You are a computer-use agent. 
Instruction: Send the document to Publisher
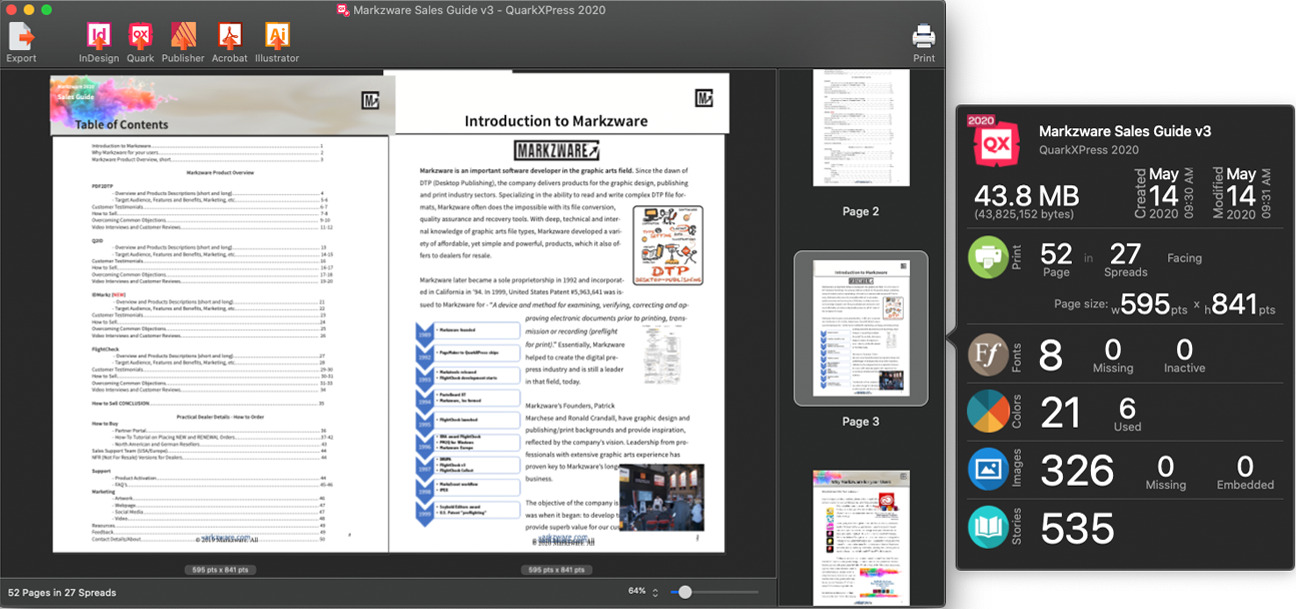point(183,37)
